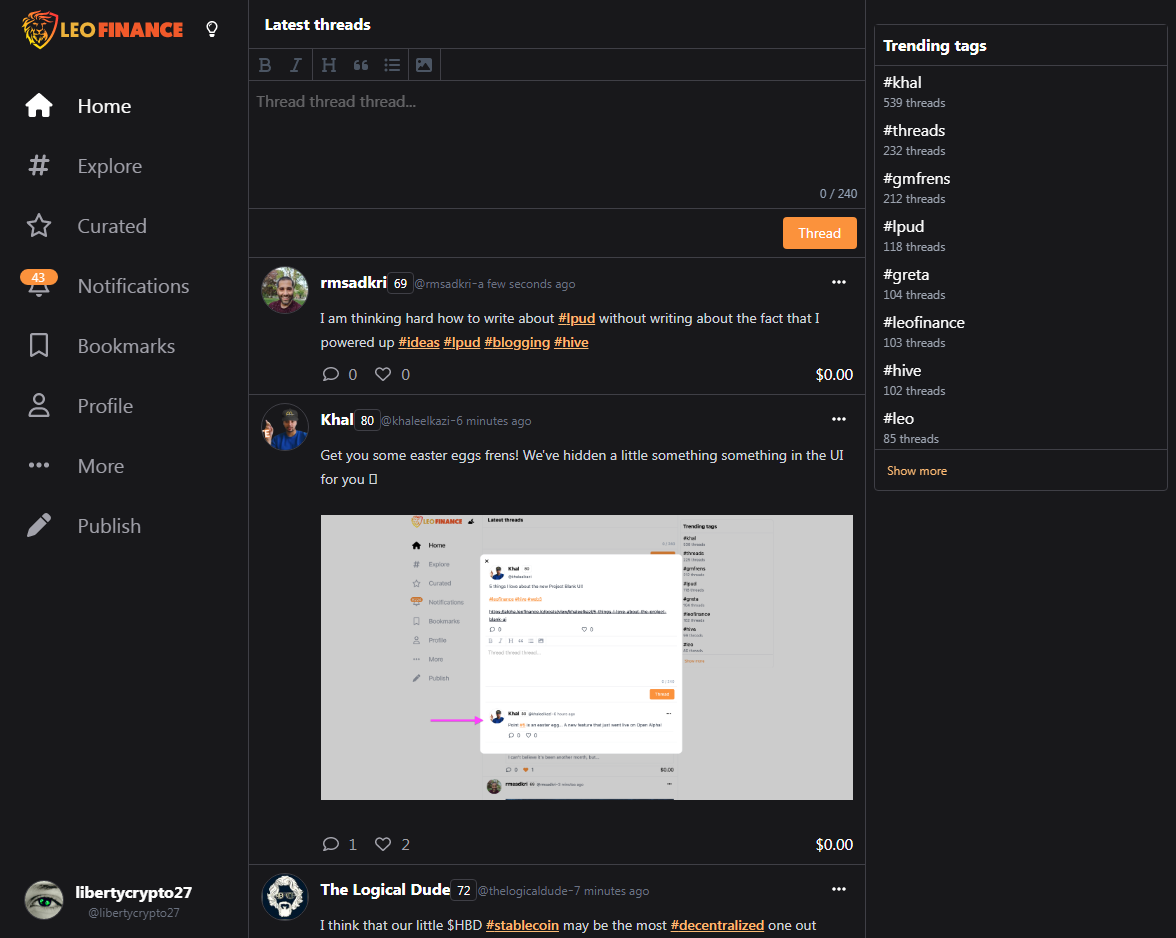Open options menu on The Logical Dude's thread
1176x938 pixels.
click(x=838, y=889)
